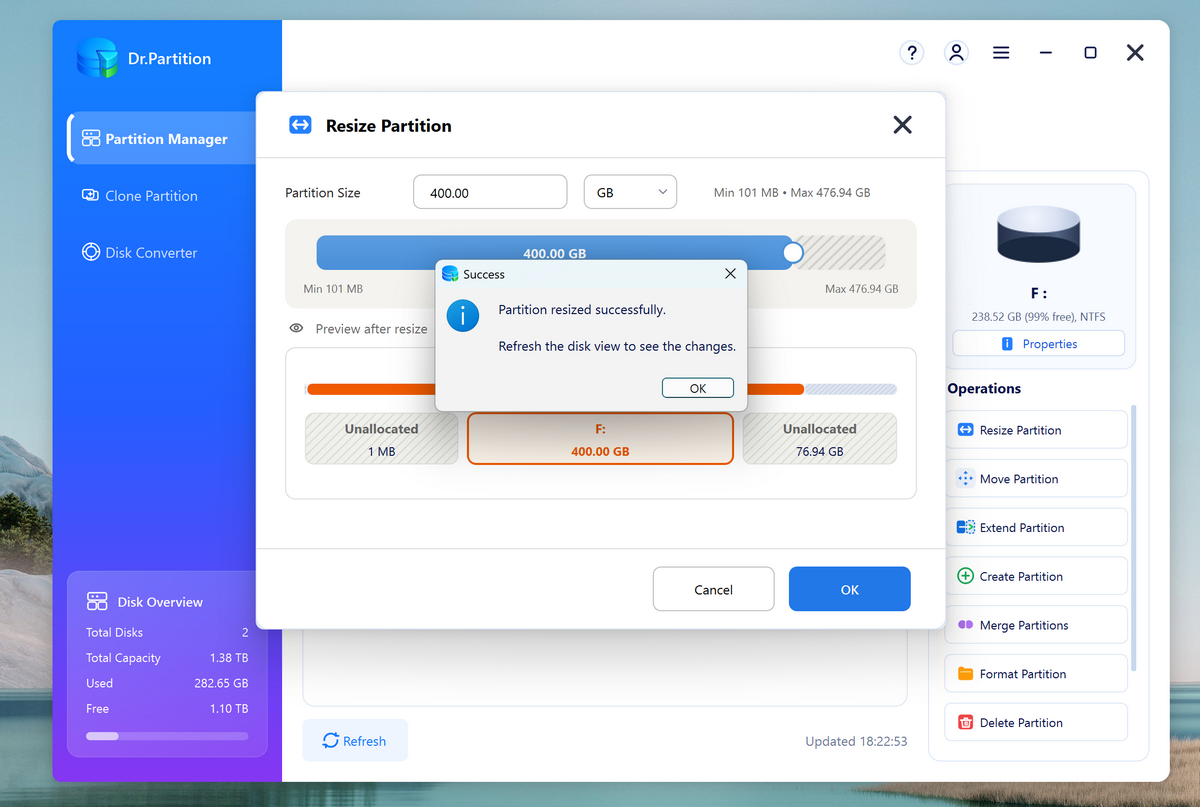Open the hamburger menu

click(1001, 52)
